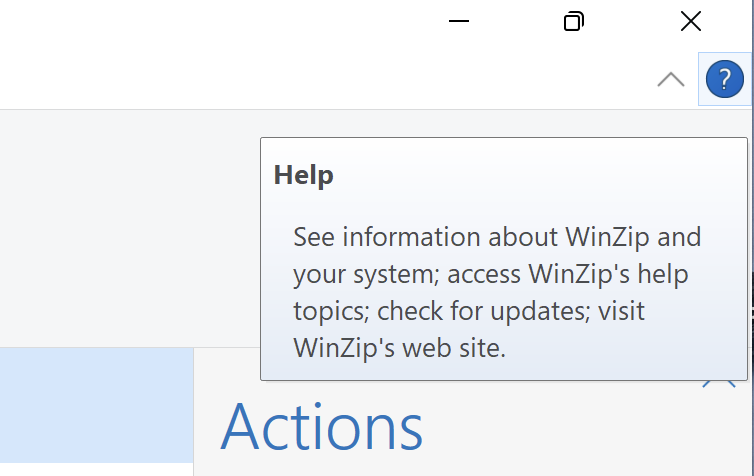The width and height of the screenshot is (754, 476).
Task: Click the divider between file list and Actions
Action: (194, 412)
